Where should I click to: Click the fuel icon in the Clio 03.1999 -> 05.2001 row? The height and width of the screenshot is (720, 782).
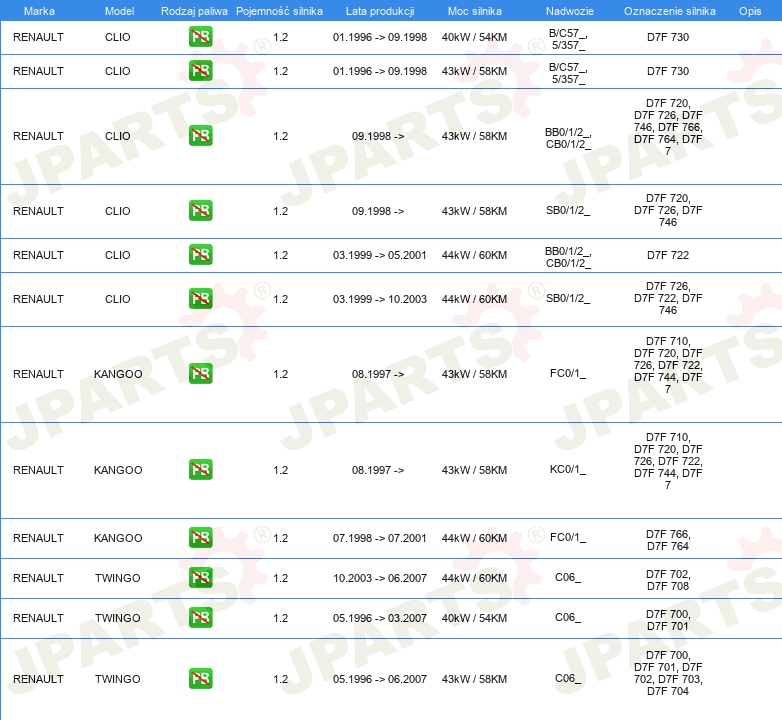pyautogui.click(x=200, y=254)
